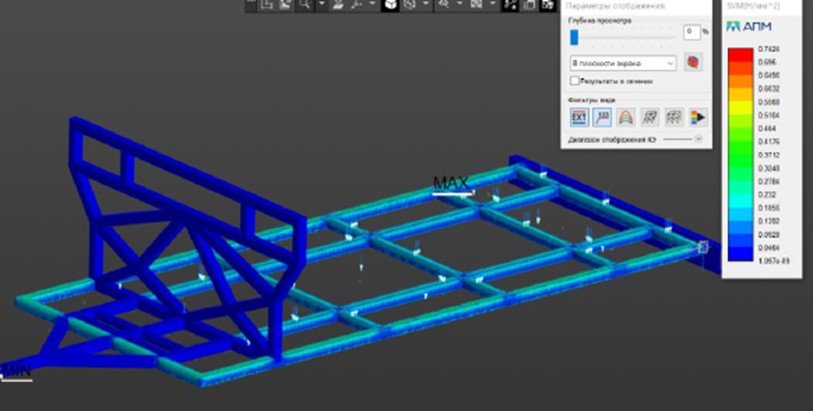This screenshot has width=813, height=411.
Task: Toggle the value labels view filter icon
Action: (x=603, y=118)
